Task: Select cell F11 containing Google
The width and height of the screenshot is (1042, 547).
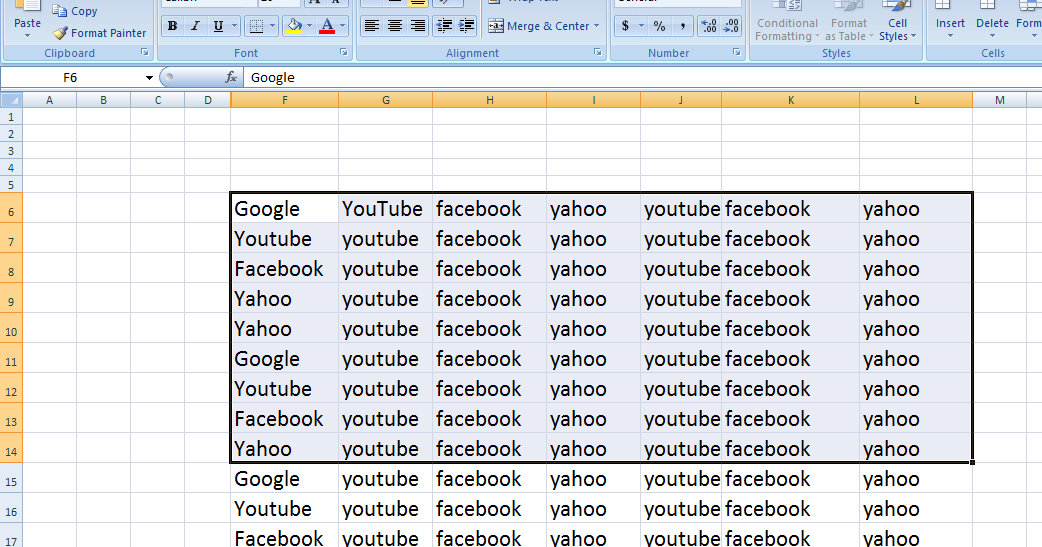Action: point(284,359)
